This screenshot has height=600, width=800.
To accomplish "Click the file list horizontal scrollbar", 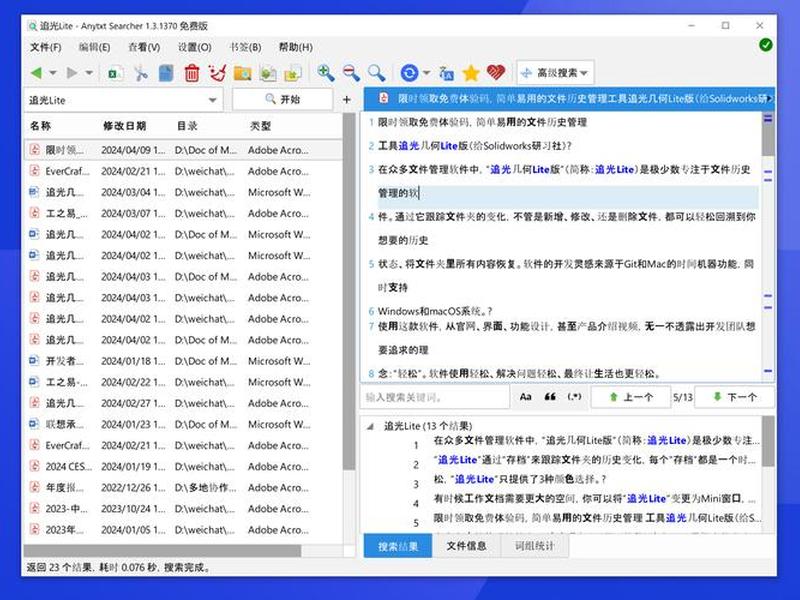I will (x=162, y=551).
